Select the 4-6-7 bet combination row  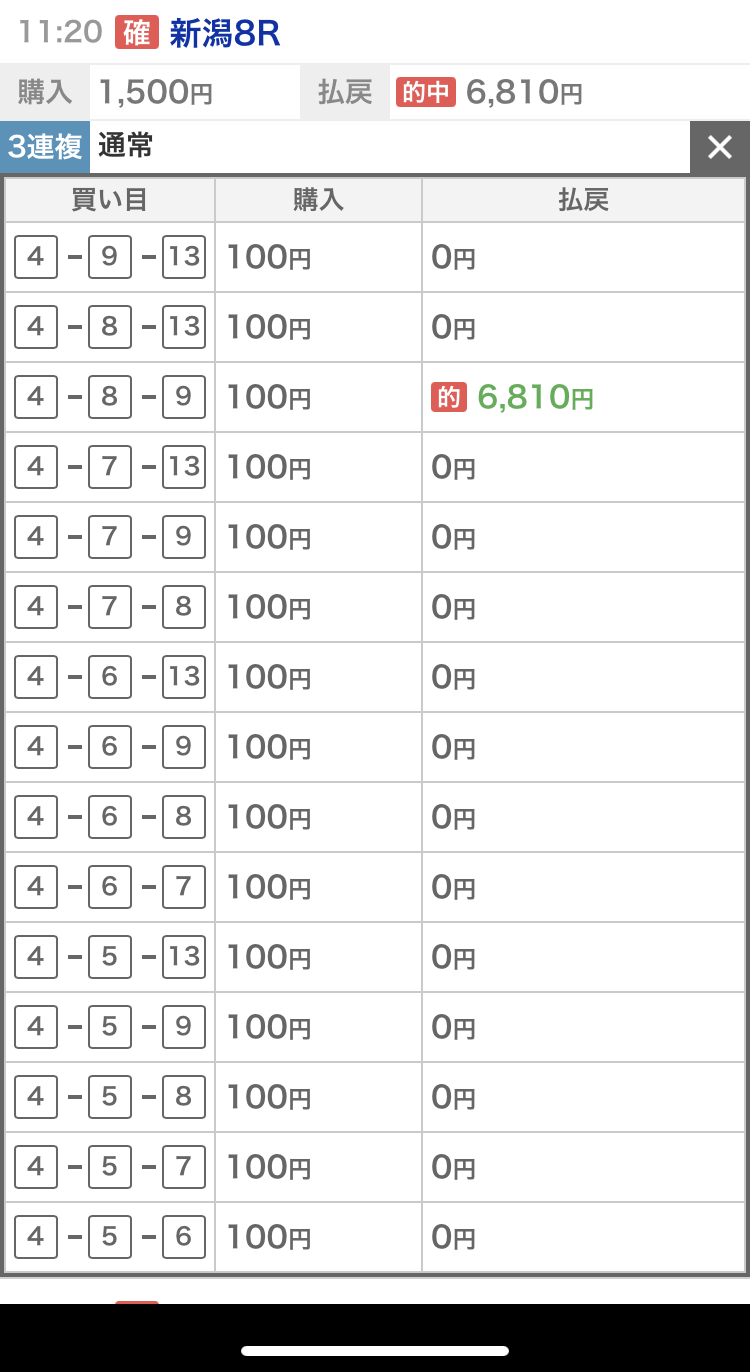click(110, 887)
